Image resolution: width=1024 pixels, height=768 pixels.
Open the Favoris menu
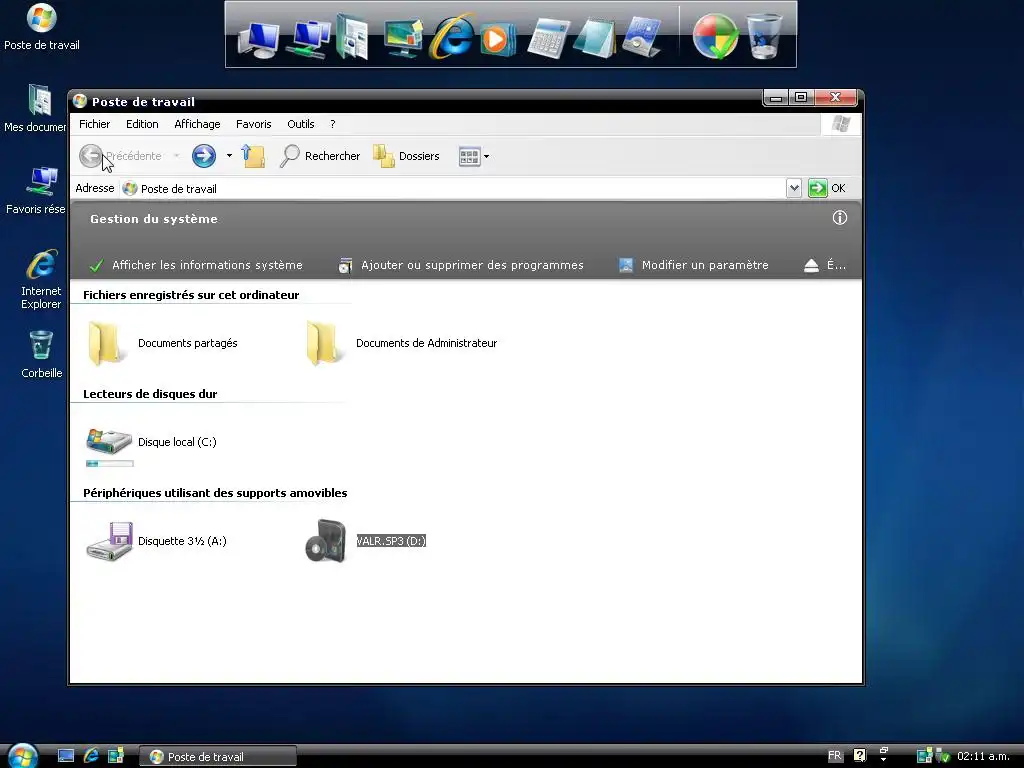pos(253,124)
